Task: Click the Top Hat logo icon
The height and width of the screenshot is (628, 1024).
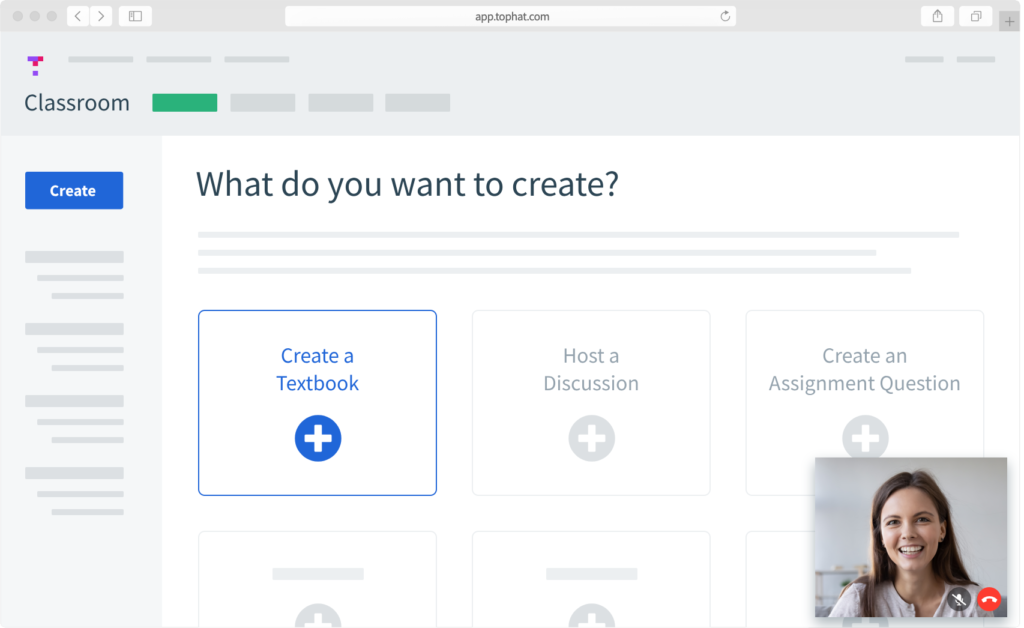Action: [x=35, y=65]
